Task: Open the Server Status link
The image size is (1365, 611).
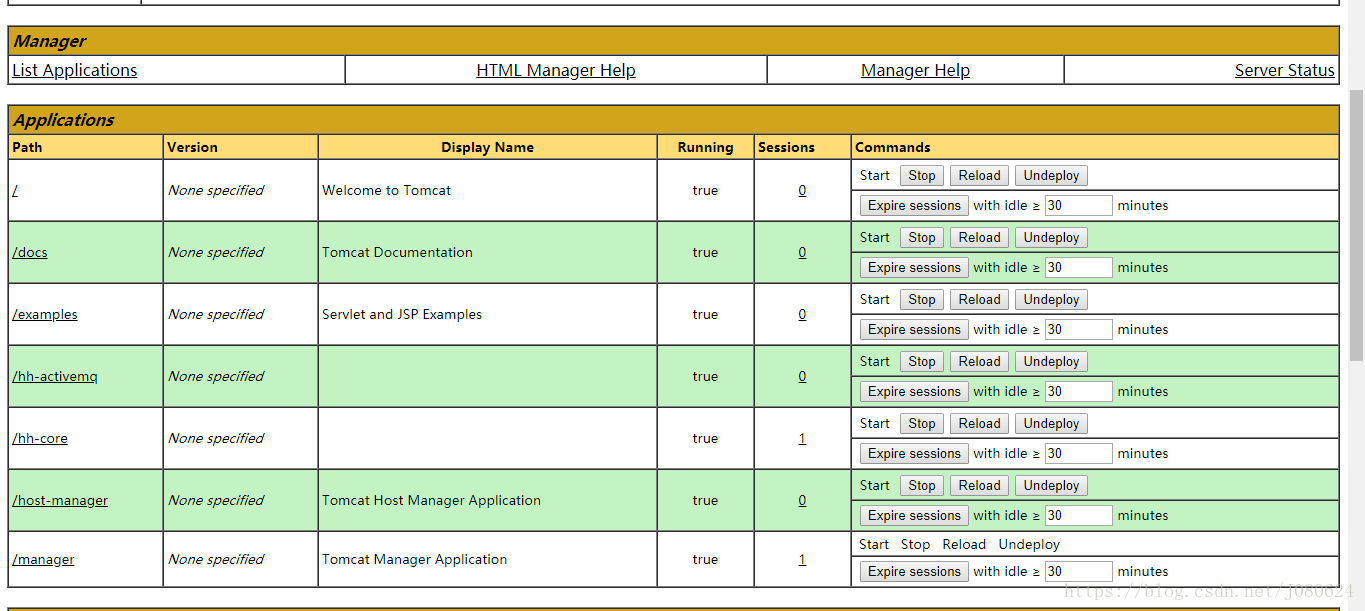Action: click(1285, 70)
